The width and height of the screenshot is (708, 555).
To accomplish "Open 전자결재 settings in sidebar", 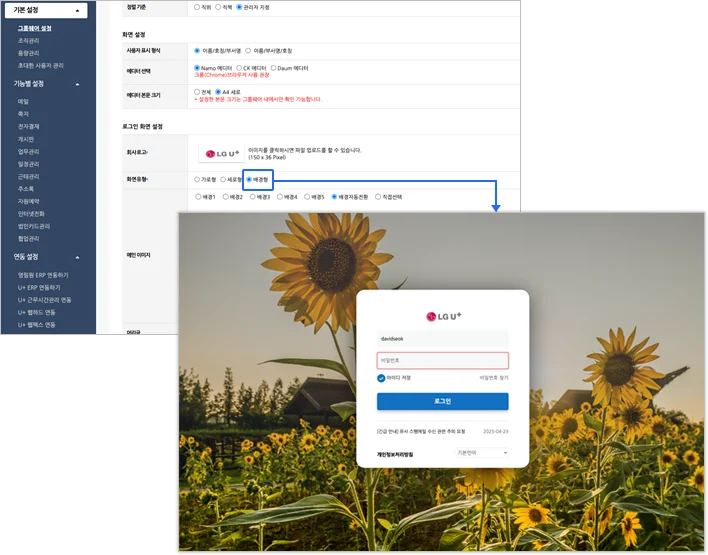I will point(28,127).
